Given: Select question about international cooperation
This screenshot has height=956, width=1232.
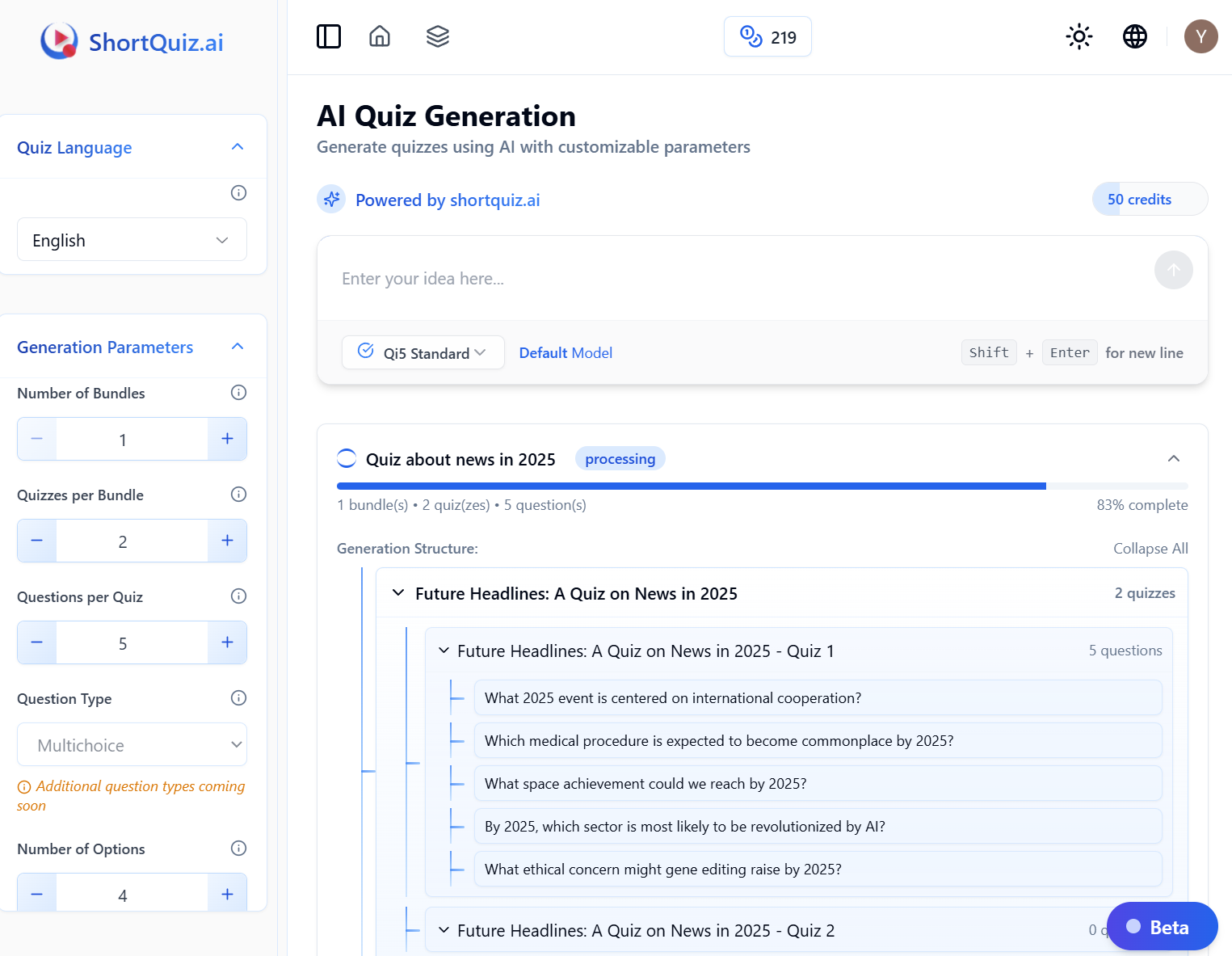Looking at the screenshot, I should click(x=818, y=697).
